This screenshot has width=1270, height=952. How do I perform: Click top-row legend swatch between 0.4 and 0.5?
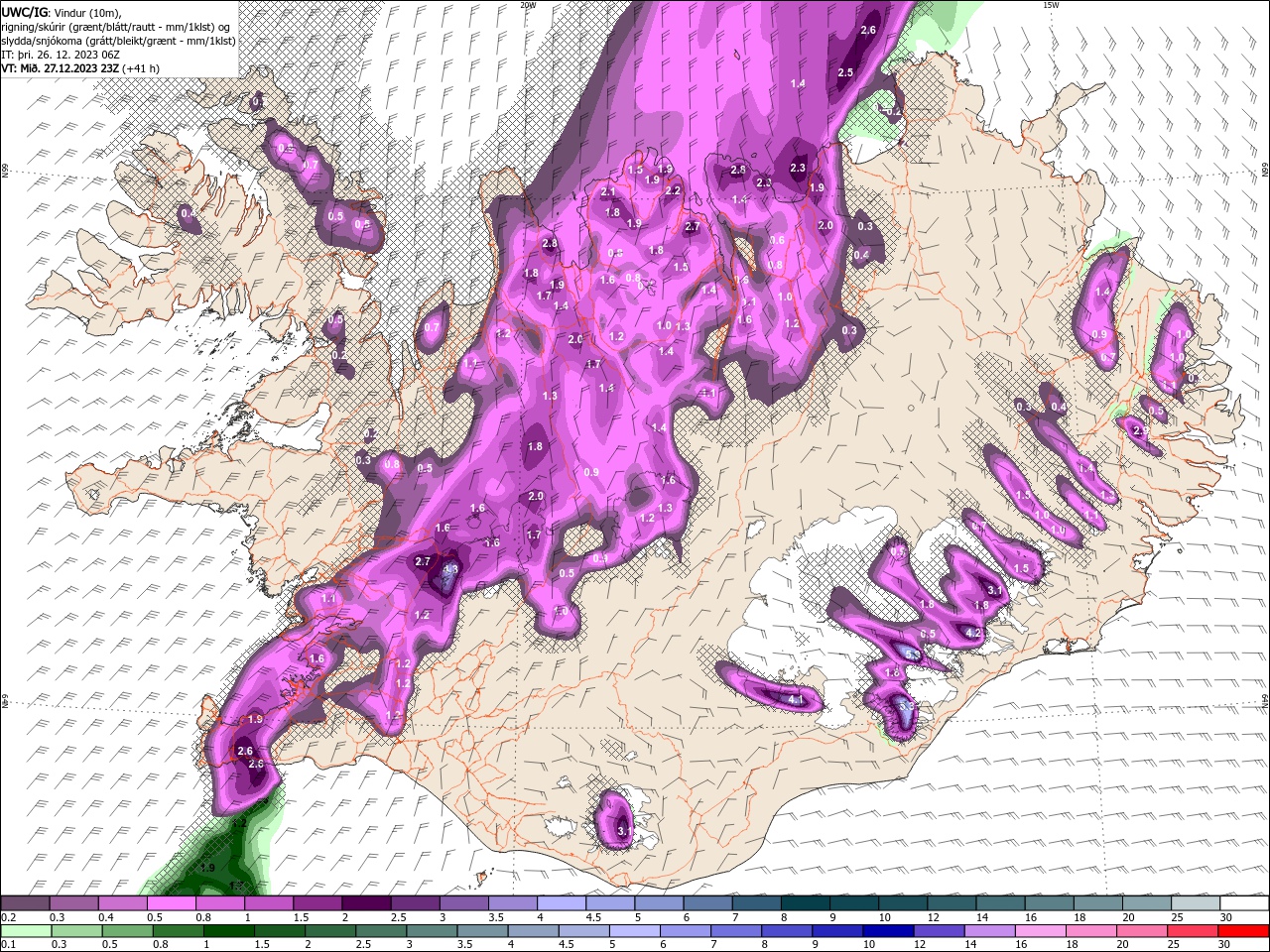122,904
